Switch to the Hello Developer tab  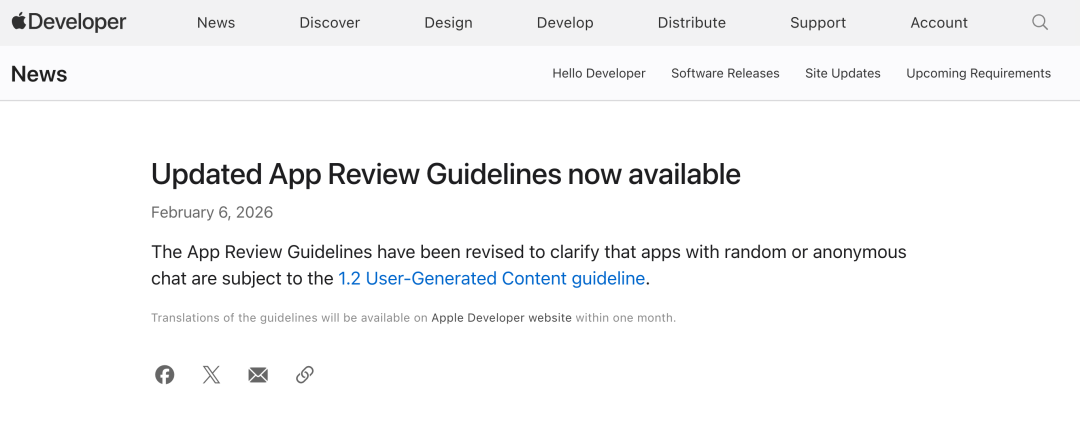[x=599, y=73]
